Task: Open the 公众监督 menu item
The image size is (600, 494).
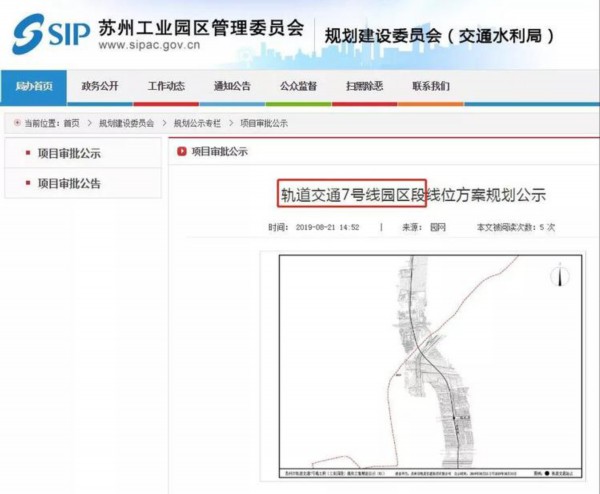Action: pos(298,86)
